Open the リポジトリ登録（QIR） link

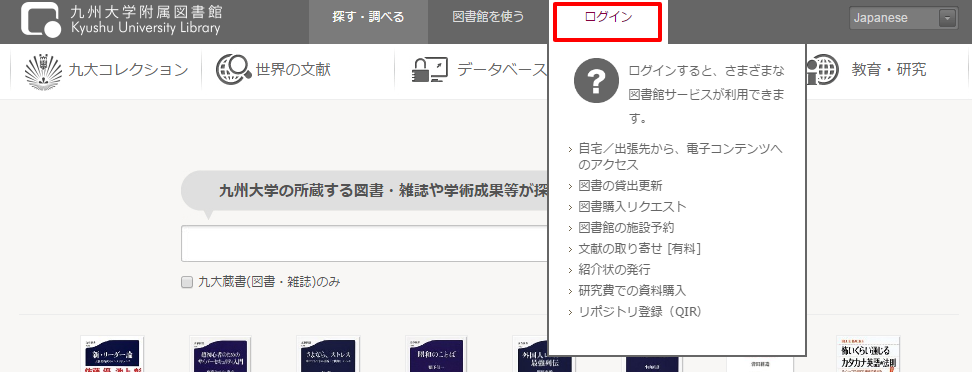coord(640,312)
